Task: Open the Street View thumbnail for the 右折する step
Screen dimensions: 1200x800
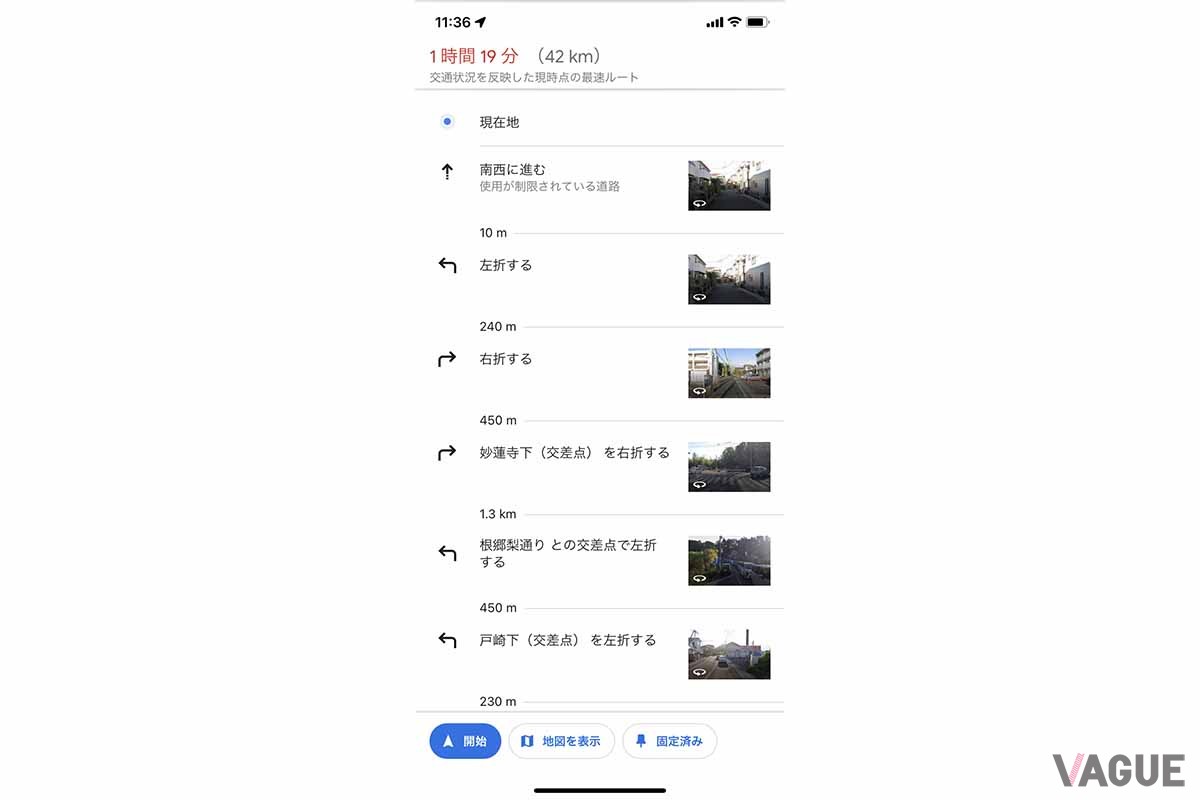Action: pyautogui.click(x=729, y=372)
